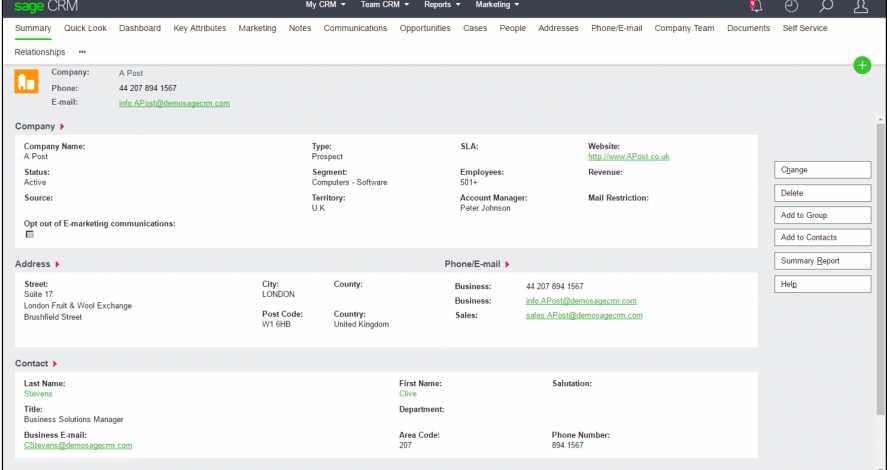Open the Key Attributes tab
The image size is (890, 470).
point(200,28)
